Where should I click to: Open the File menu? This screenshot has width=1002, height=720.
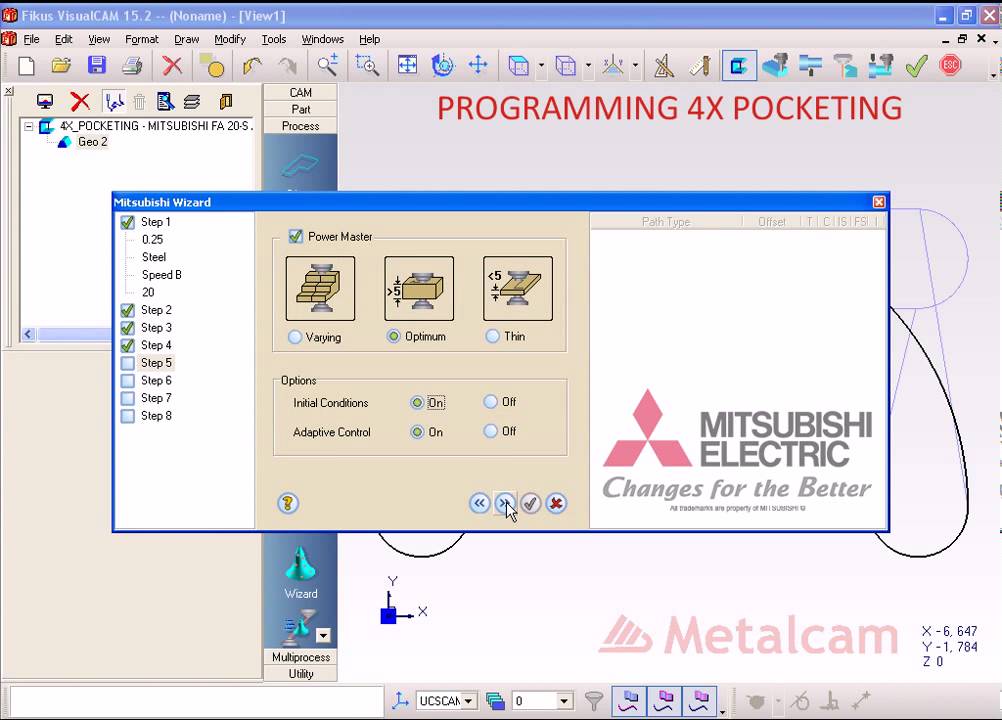point(31,39)
